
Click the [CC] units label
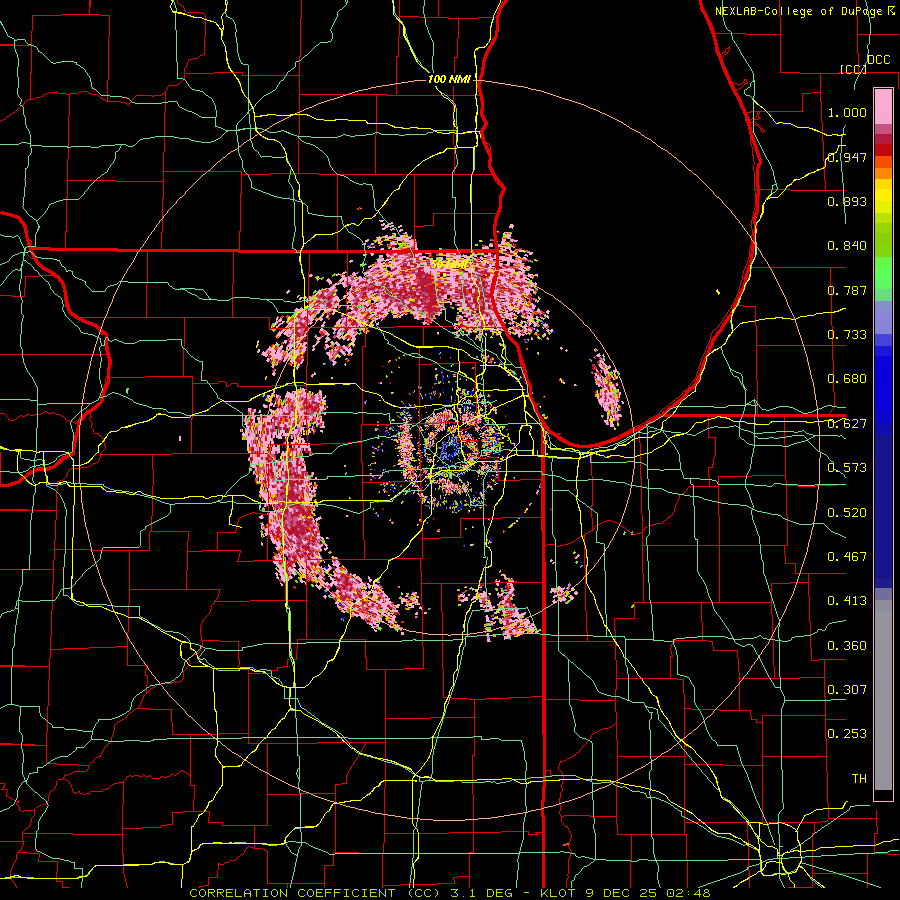[854, 69]
